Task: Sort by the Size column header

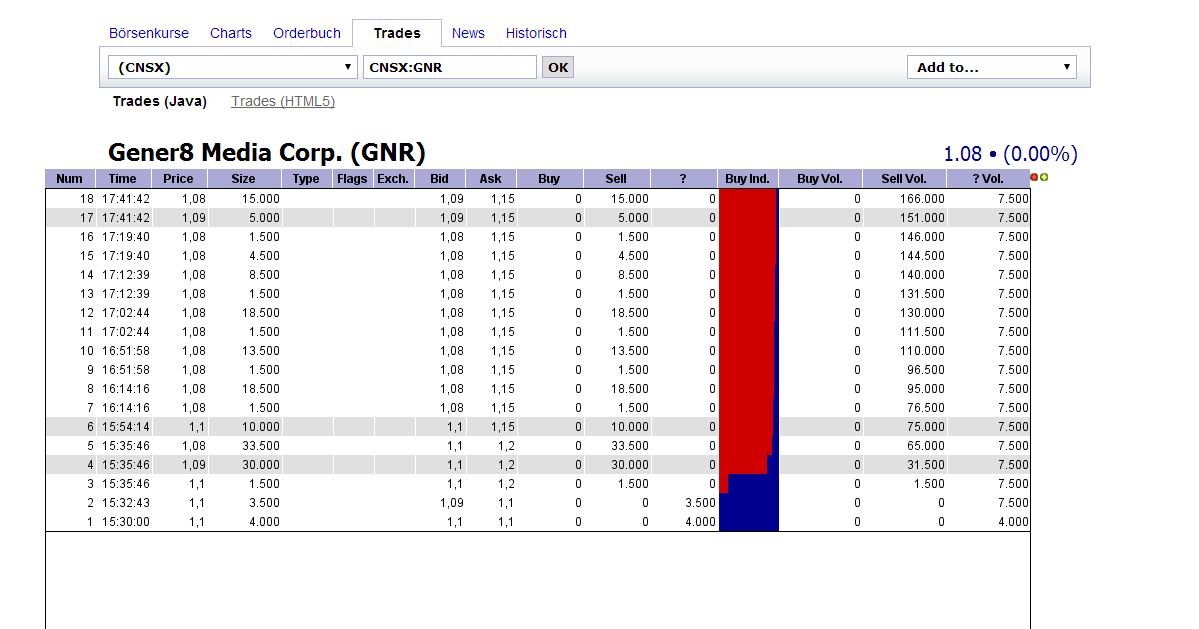Action: pyautogui.click(x=243, y=179)
